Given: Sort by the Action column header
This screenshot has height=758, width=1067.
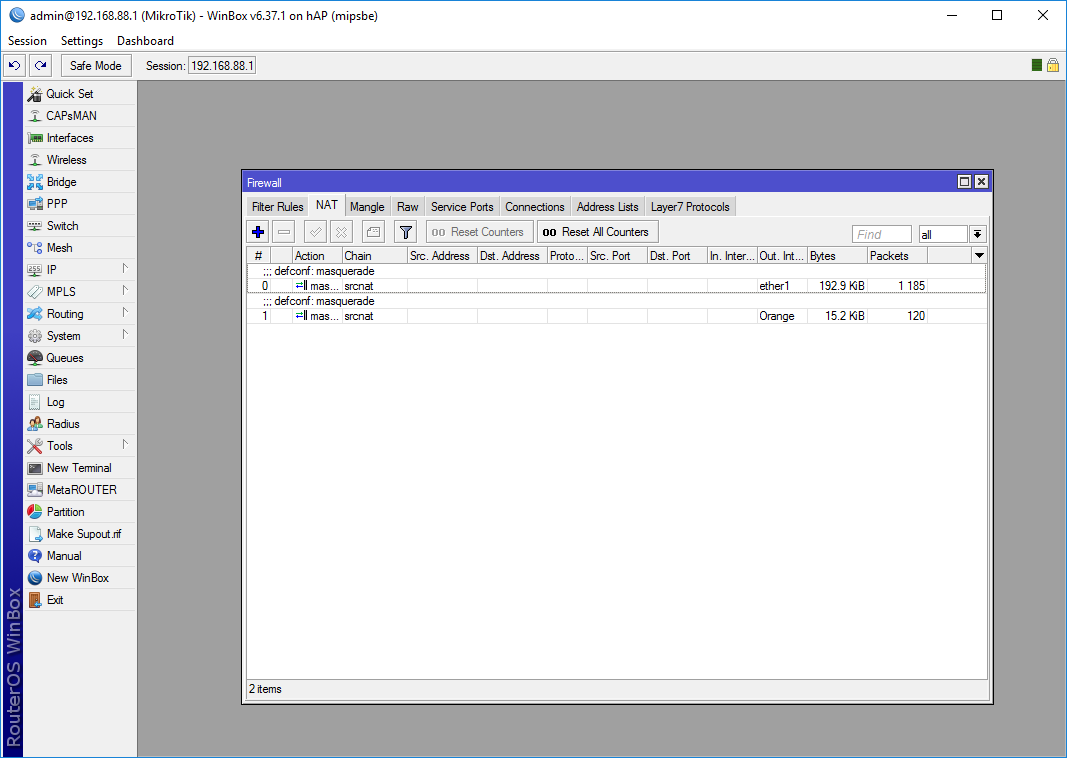Looking at the screenshot, I should [317, 256].
